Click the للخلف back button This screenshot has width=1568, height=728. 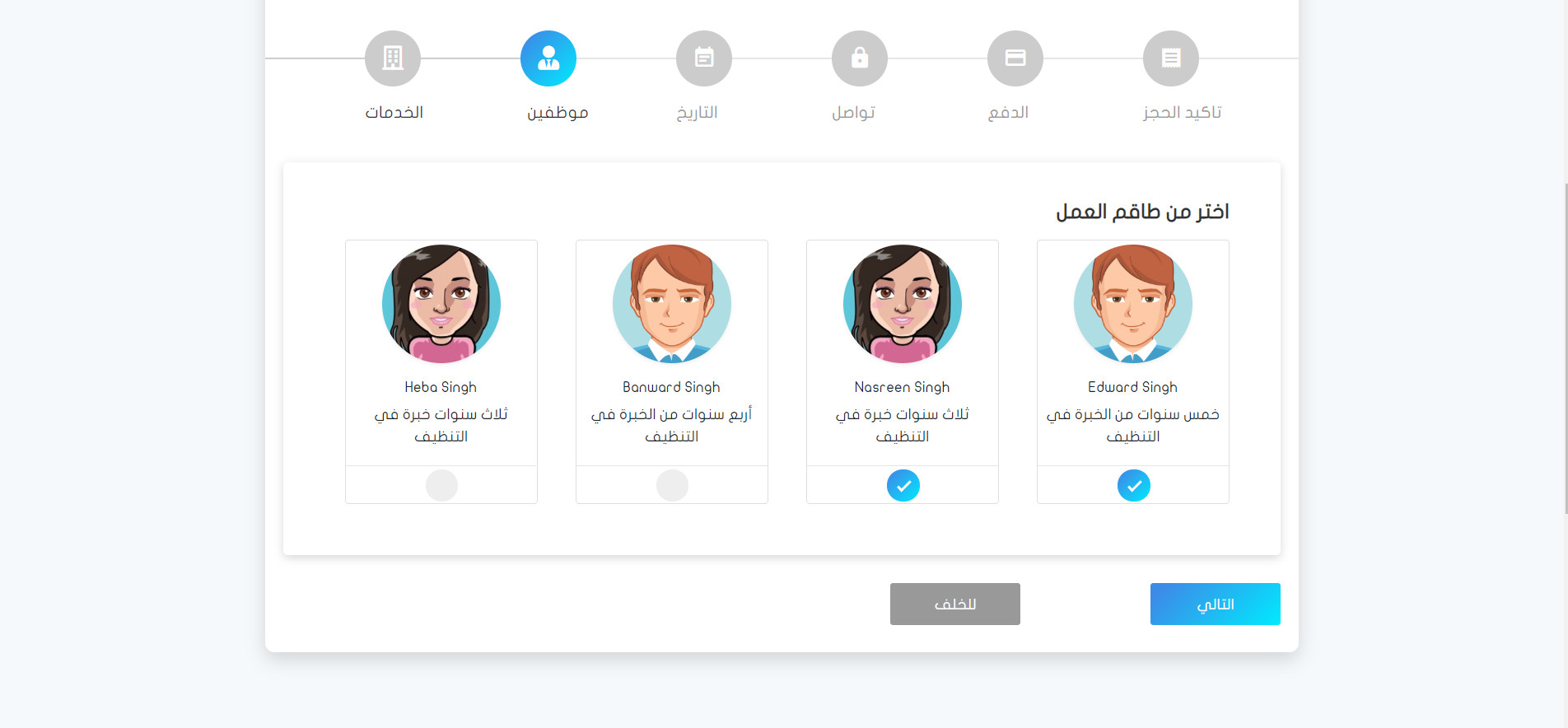[955, 604]
